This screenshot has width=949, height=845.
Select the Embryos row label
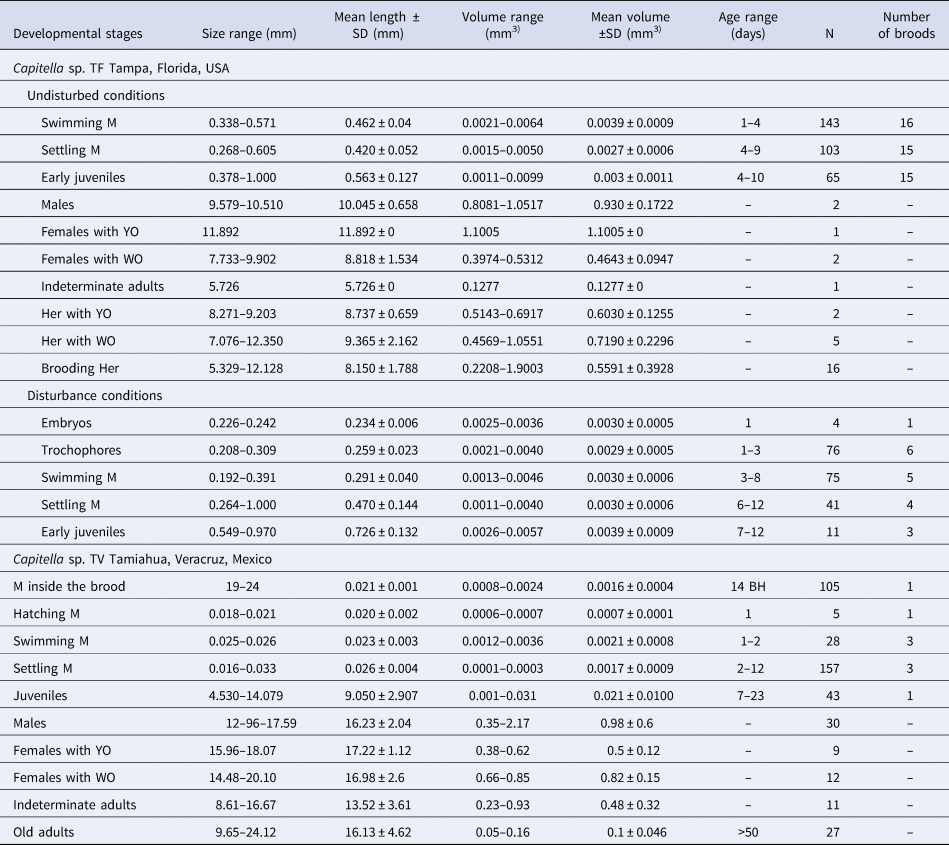tap(68, 422)
